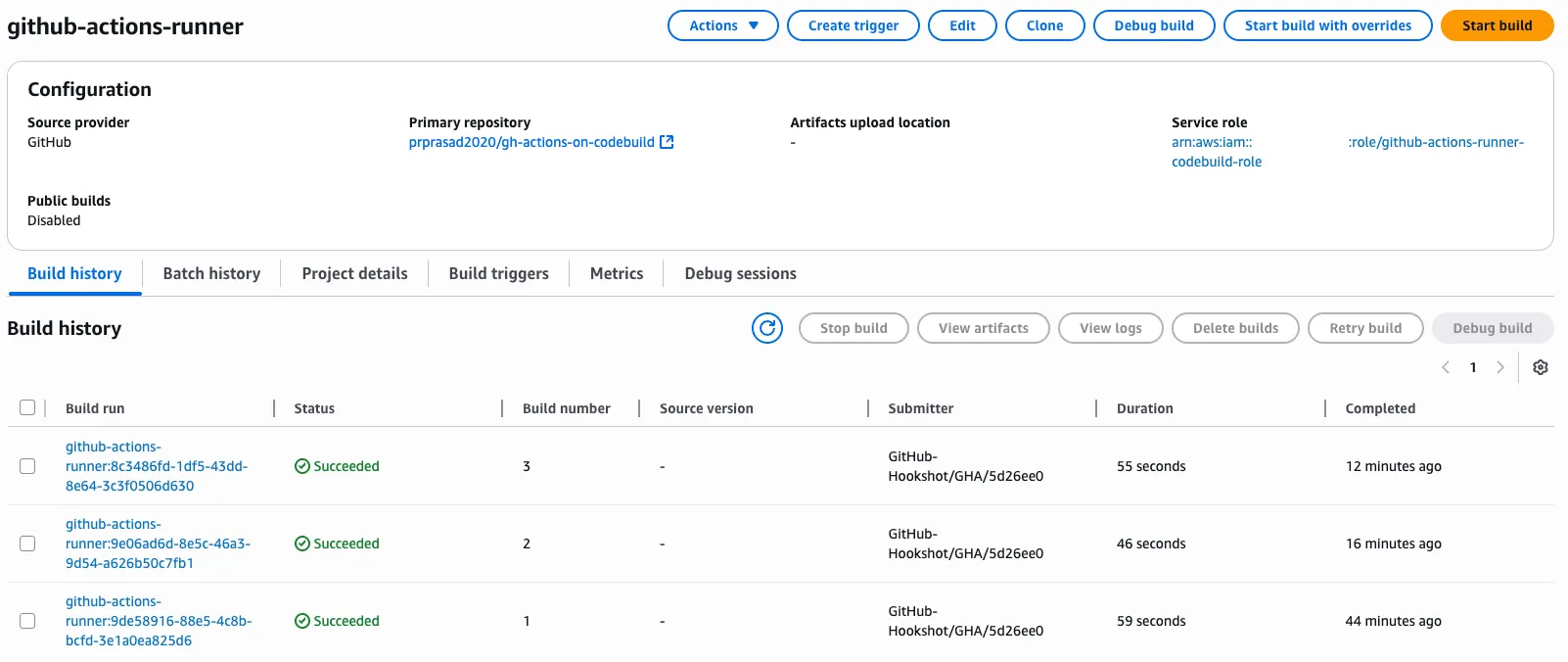Switch to Build history tab
Screen dimensions: 1568x662
(x=74, y=274)
